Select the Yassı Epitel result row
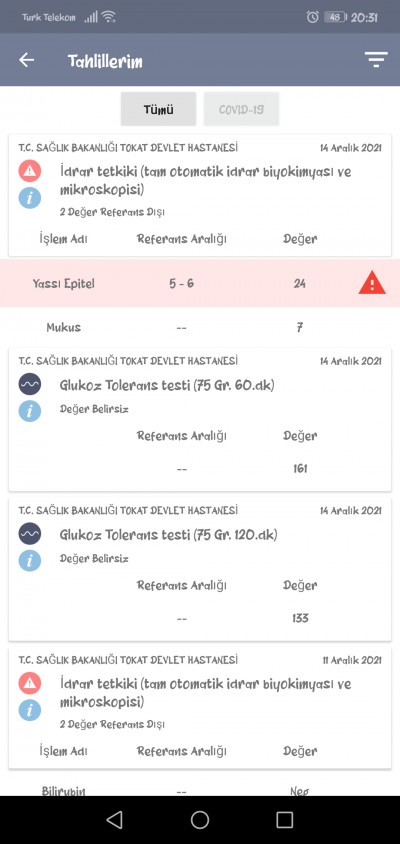The width and height of the screenshot is (400, 844). point(200,283)
